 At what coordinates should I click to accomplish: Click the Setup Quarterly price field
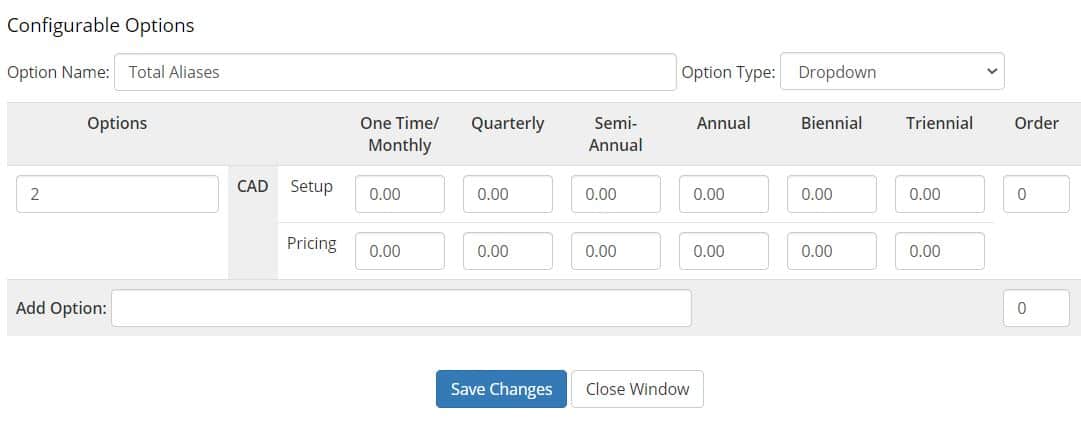coord(508,194)
